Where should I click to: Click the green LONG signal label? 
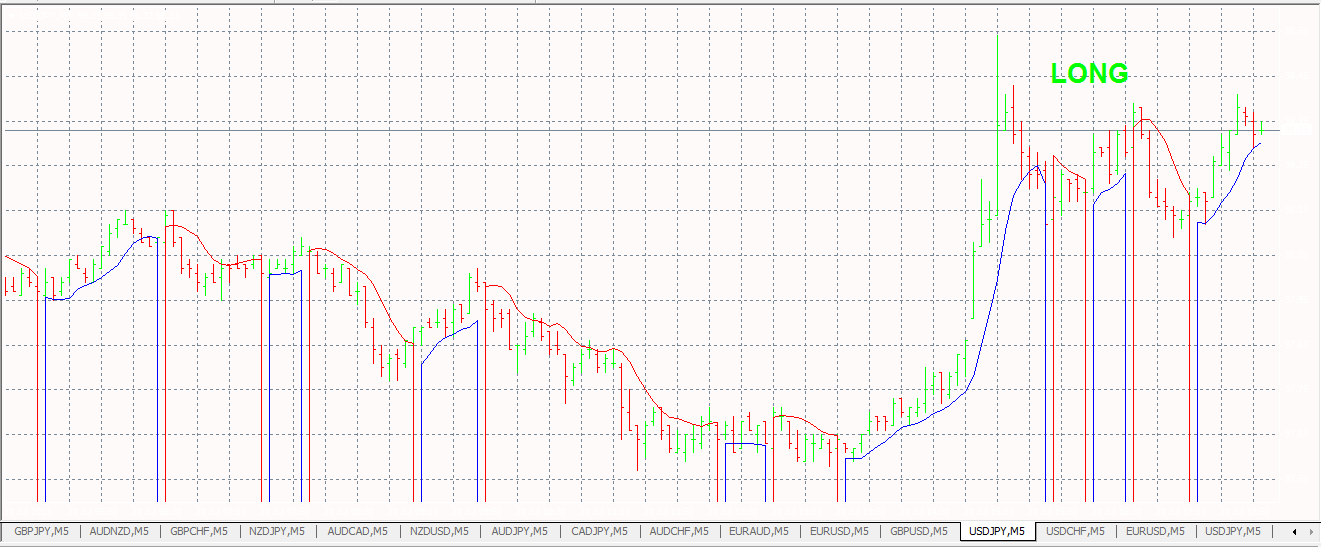1090,73
